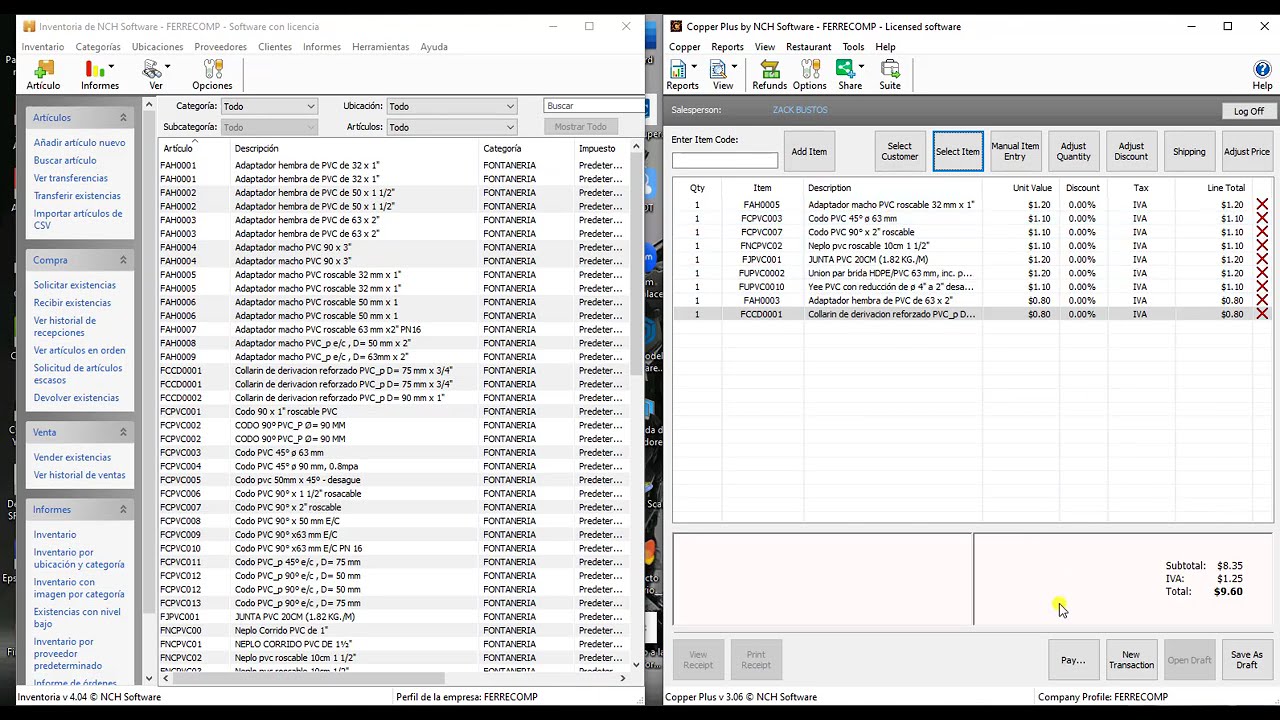Open the Artículos filter dropdown
This screenshot has height=720, width=1280.
tap(451, 127)
